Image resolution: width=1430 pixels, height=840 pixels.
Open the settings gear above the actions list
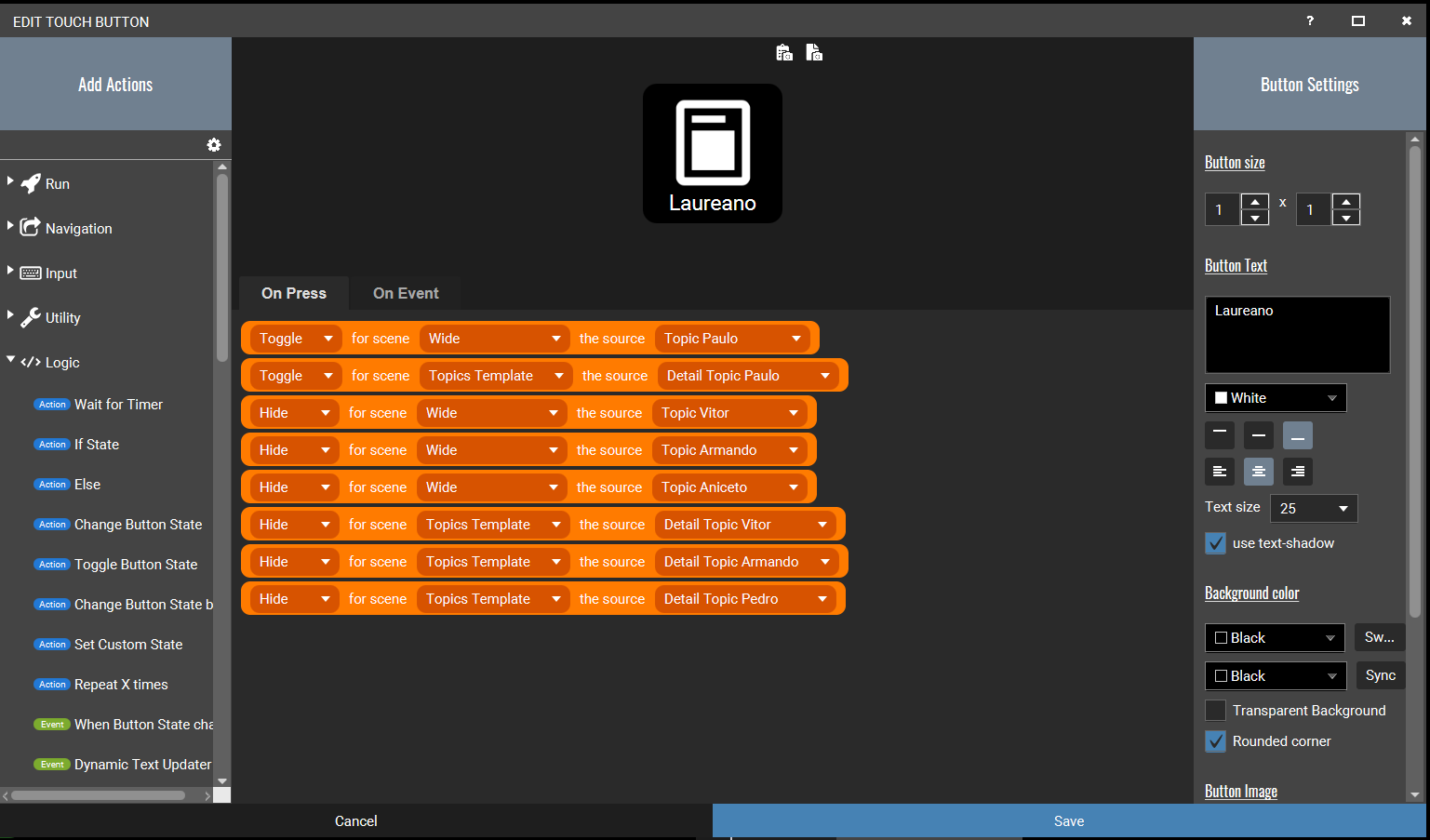(214, 145)
